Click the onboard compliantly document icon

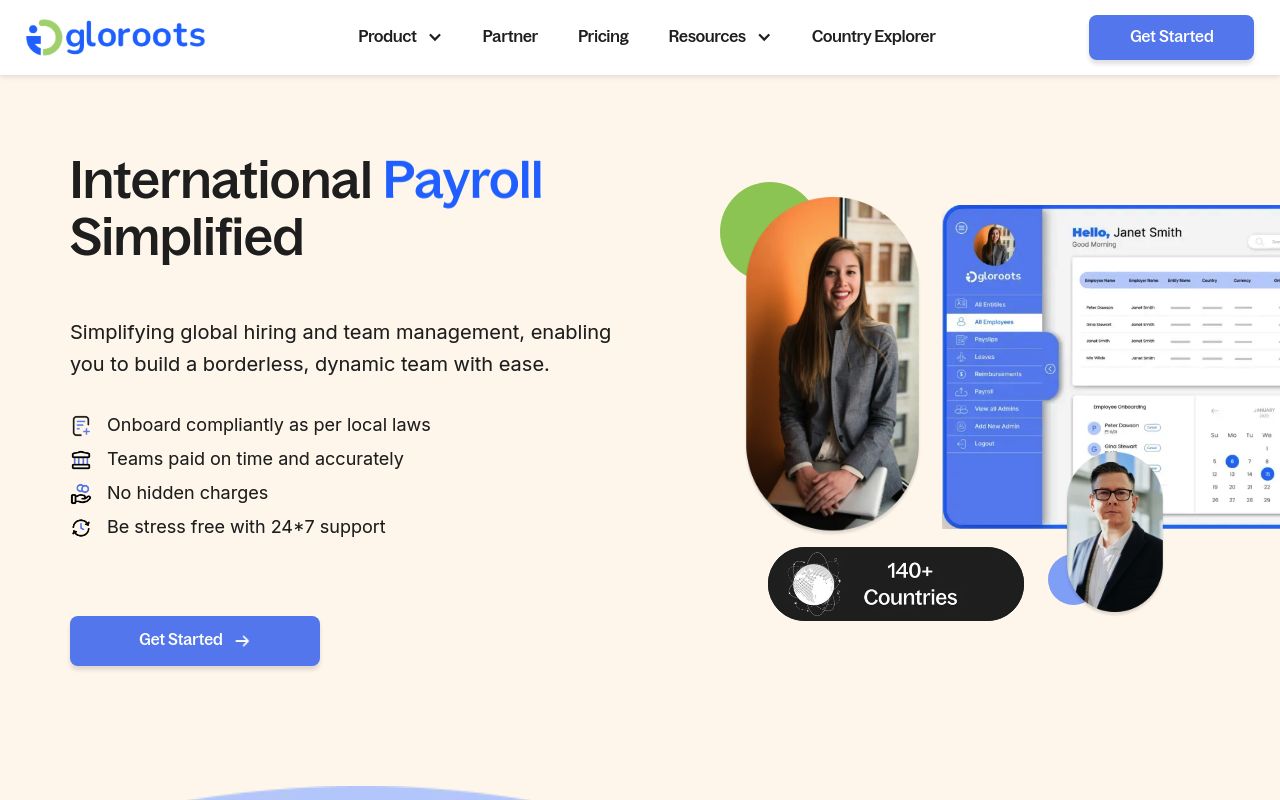point(81,426)
